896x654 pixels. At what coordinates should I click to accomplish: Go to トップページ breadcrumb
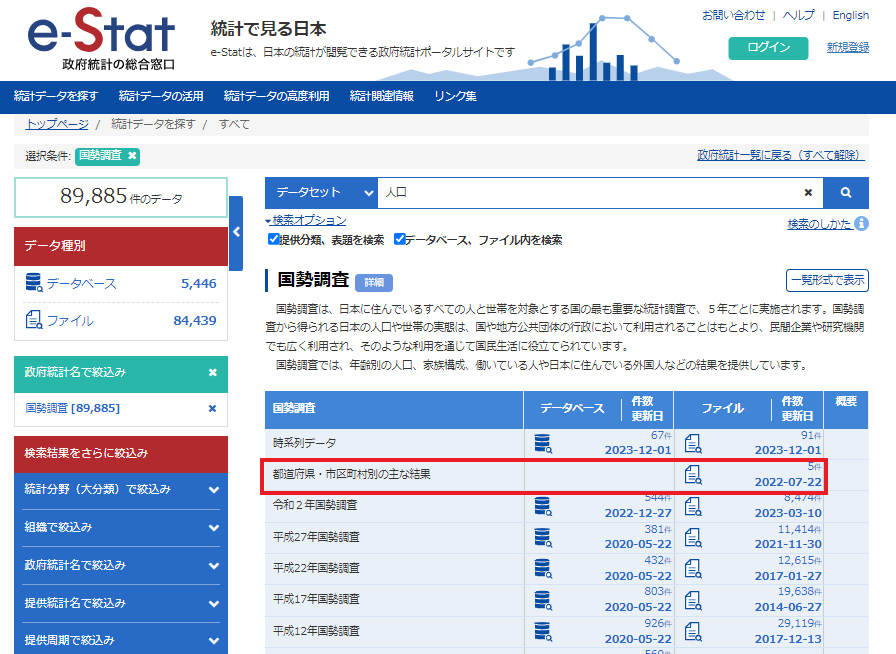click(x=57, y=124)
